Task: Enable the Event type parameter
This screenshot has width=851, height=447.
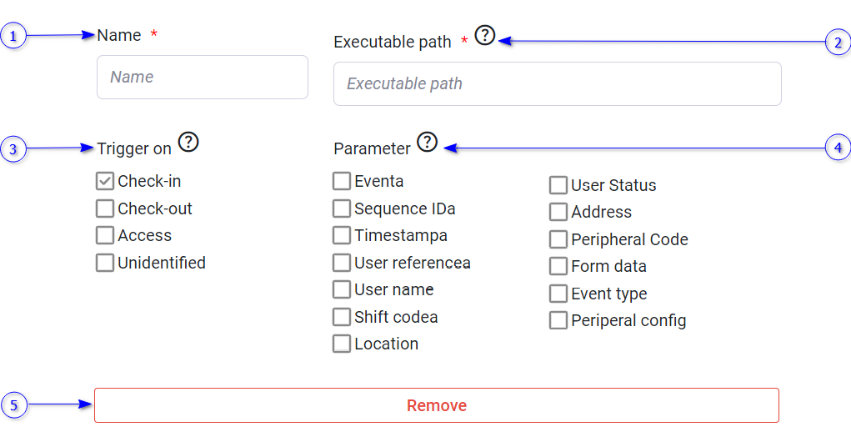Action: 558,294
